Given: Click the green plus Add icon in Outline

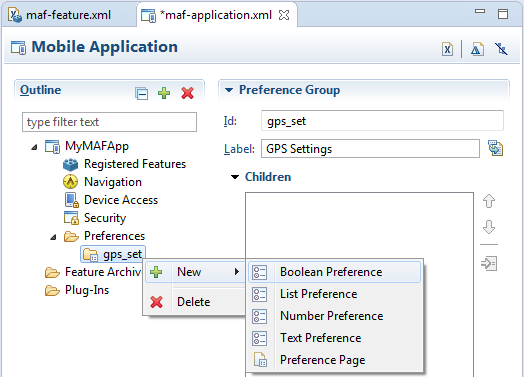Looking at the screenshot, I should point(164,93).
